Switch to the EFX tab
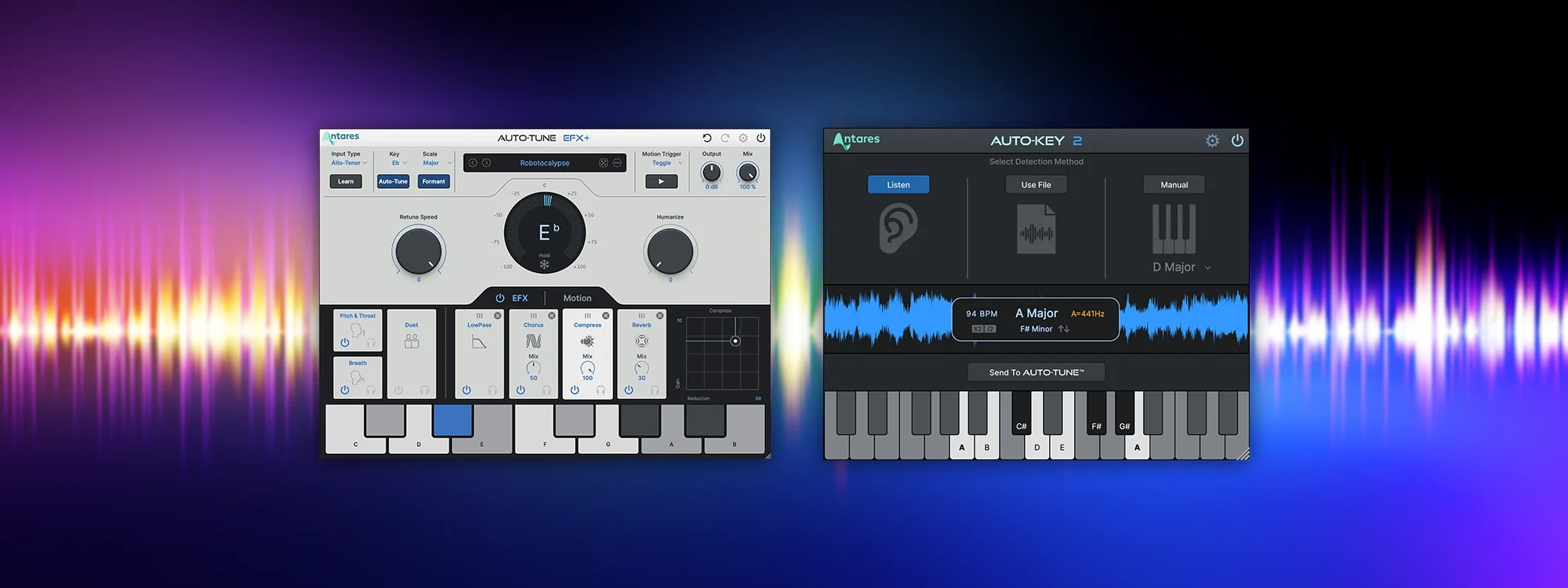The height and width of the screenshot is (588, 1568). (520, 298)
